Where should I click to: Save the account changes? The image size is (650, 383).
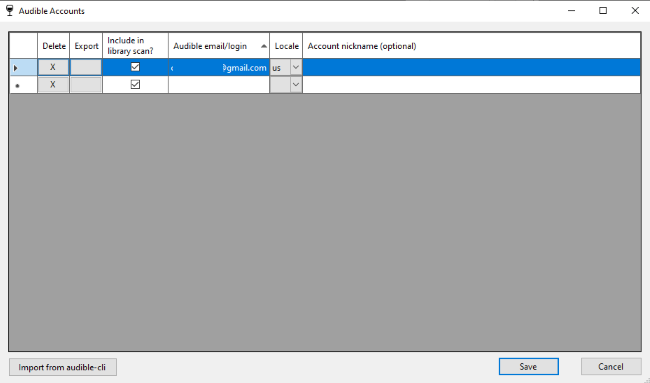(529, 366)
